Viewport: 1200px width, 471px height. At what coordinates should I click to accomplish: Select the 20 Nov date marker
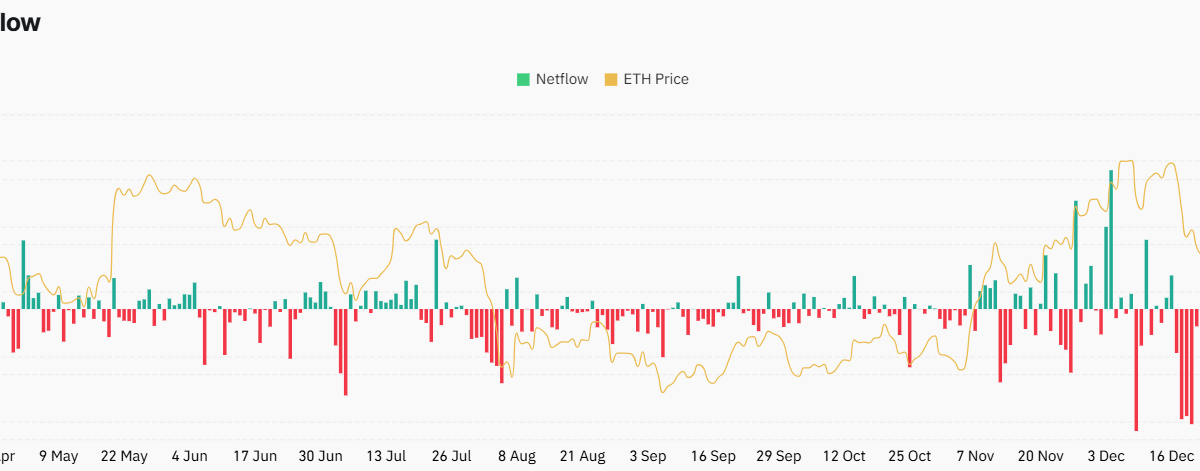pyautogui.click(x=1041, y=456)
